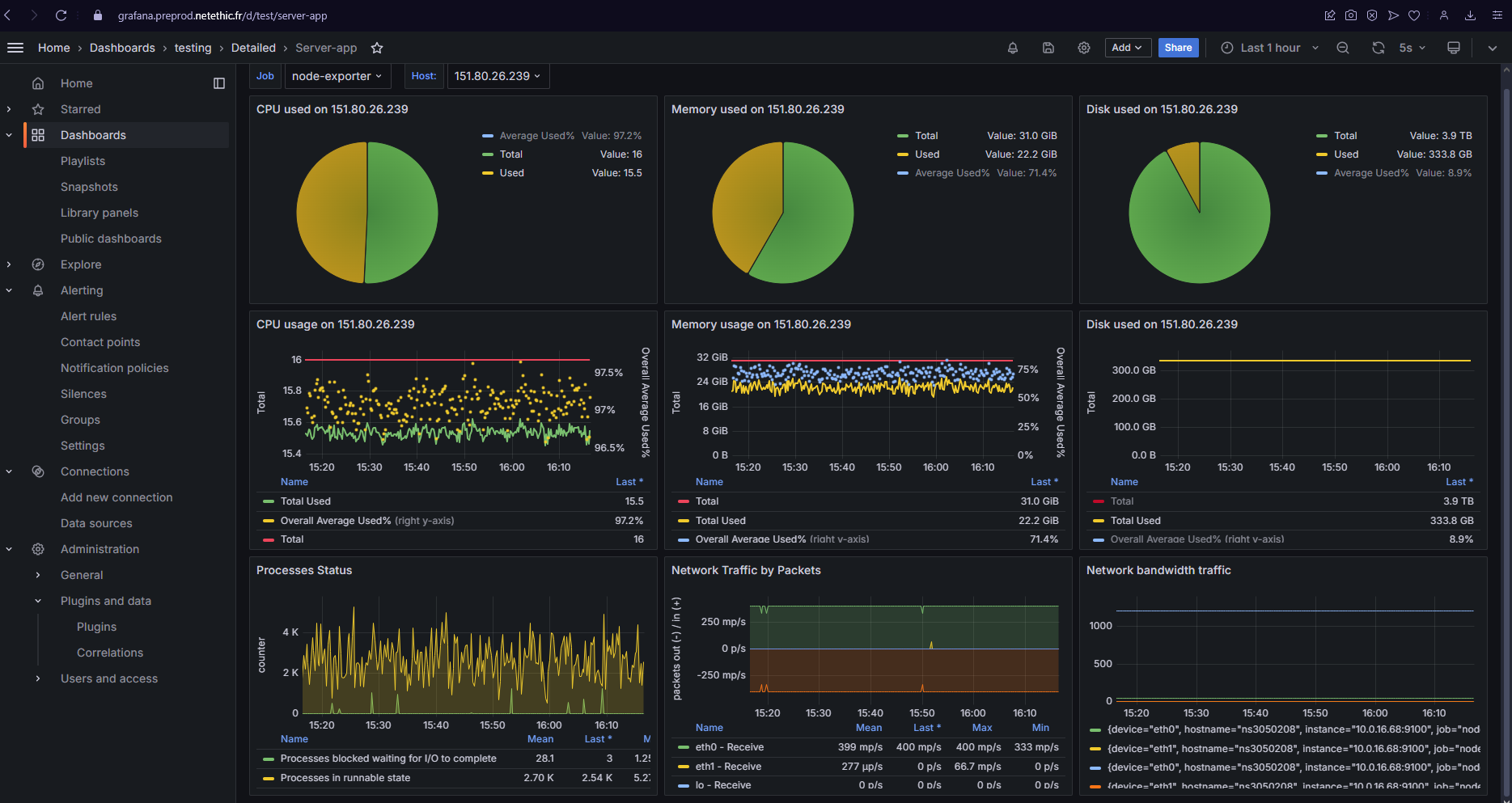Refresh the dashboard with the refresh icon
This screenshot has height=803, width=1512.
click(x=1378, y=48)
